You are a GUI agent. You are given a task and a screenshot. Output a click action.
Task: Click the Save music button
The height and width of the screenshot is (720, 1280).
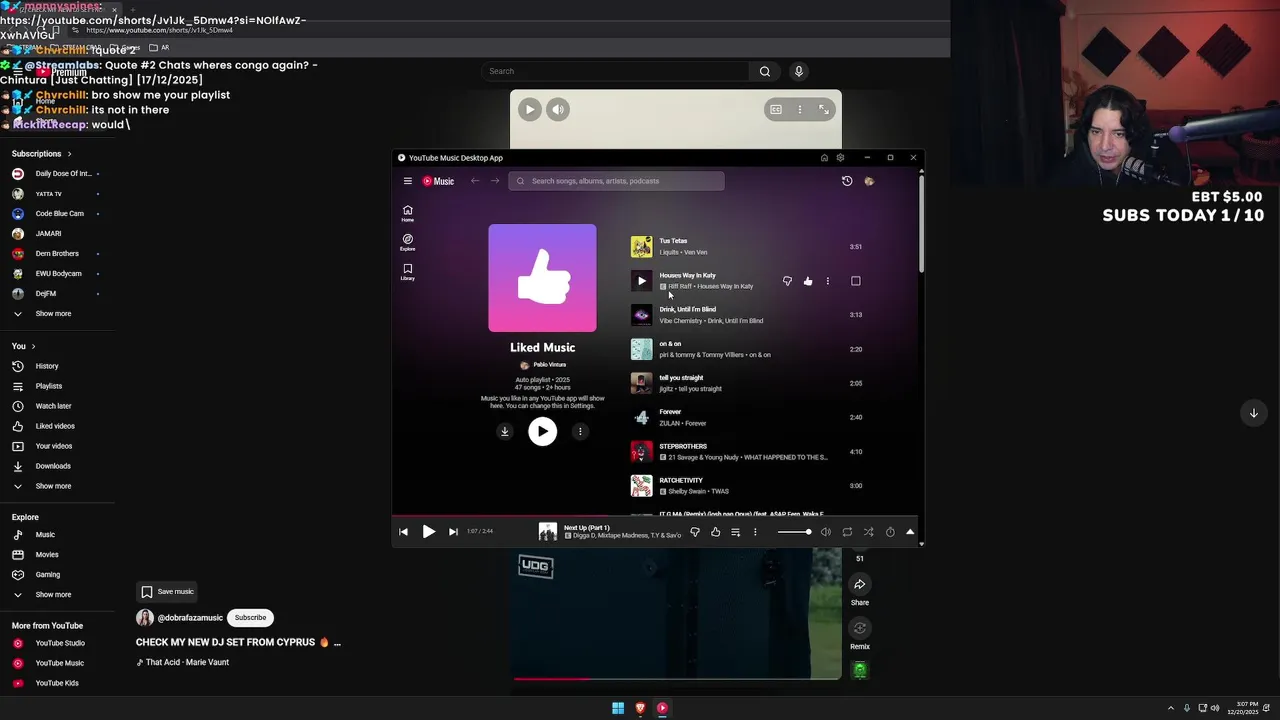tap(167, 591)
